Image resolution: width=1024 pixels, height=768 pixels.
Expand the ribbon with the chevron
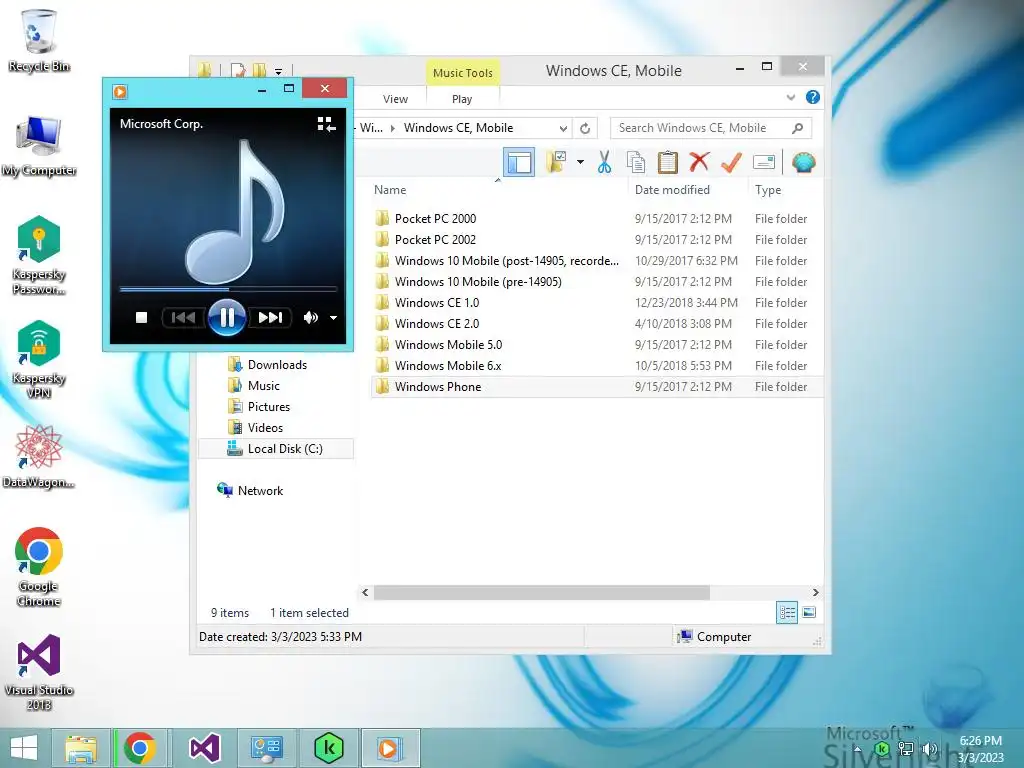791,97
